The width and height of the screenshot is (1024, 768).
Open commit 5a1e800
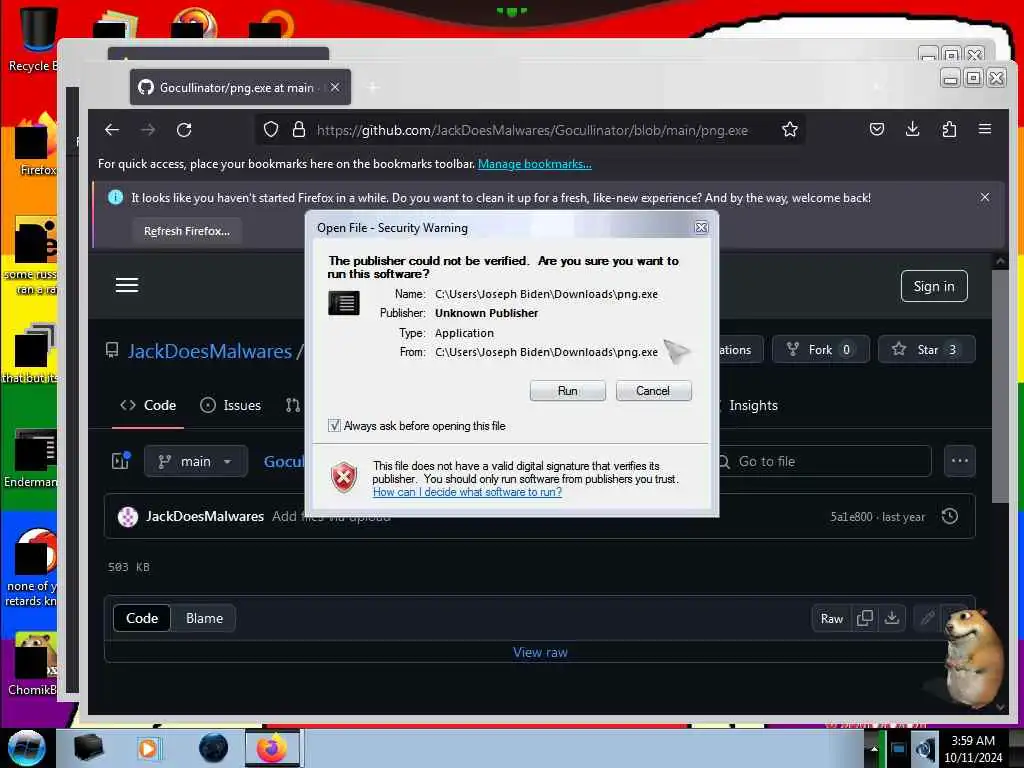(851, 517)
